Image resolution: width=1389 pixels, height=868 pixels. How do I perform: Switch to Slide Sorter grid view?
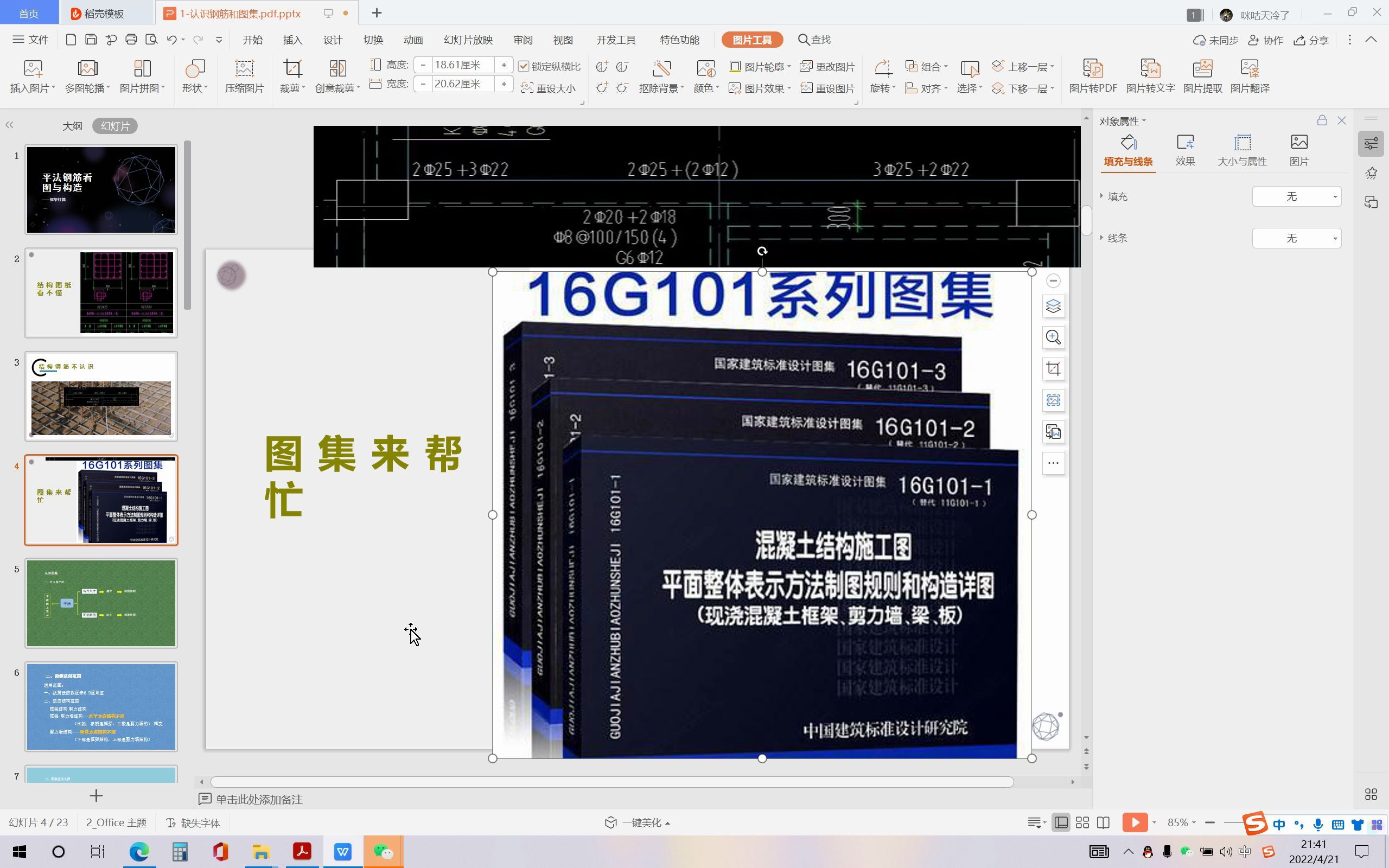tap(1082, 822)
